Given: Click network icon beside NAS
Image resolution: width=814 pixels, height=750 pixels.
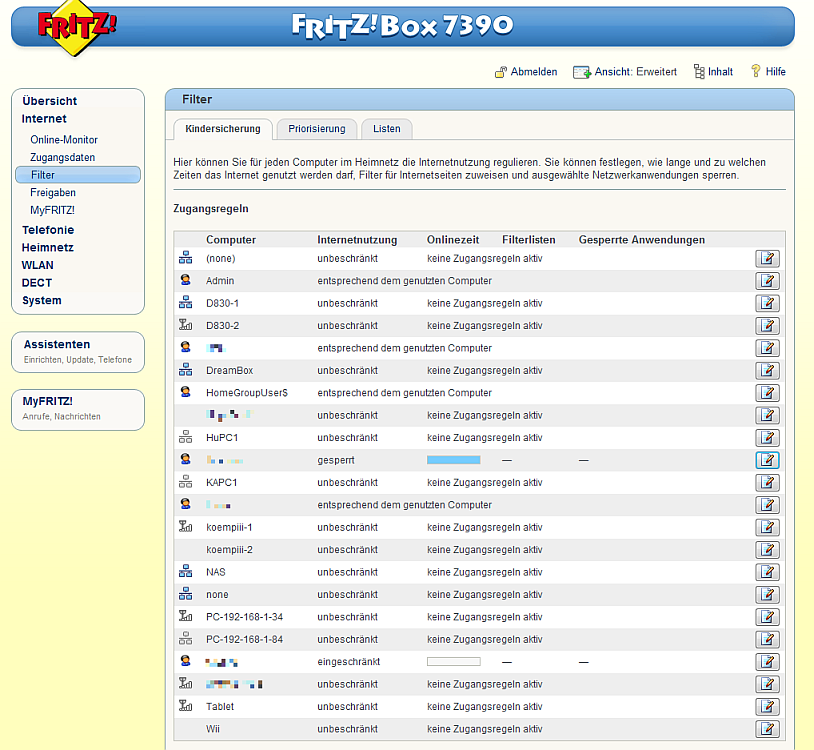Looking at the screenshot, I should pos(185,571).
